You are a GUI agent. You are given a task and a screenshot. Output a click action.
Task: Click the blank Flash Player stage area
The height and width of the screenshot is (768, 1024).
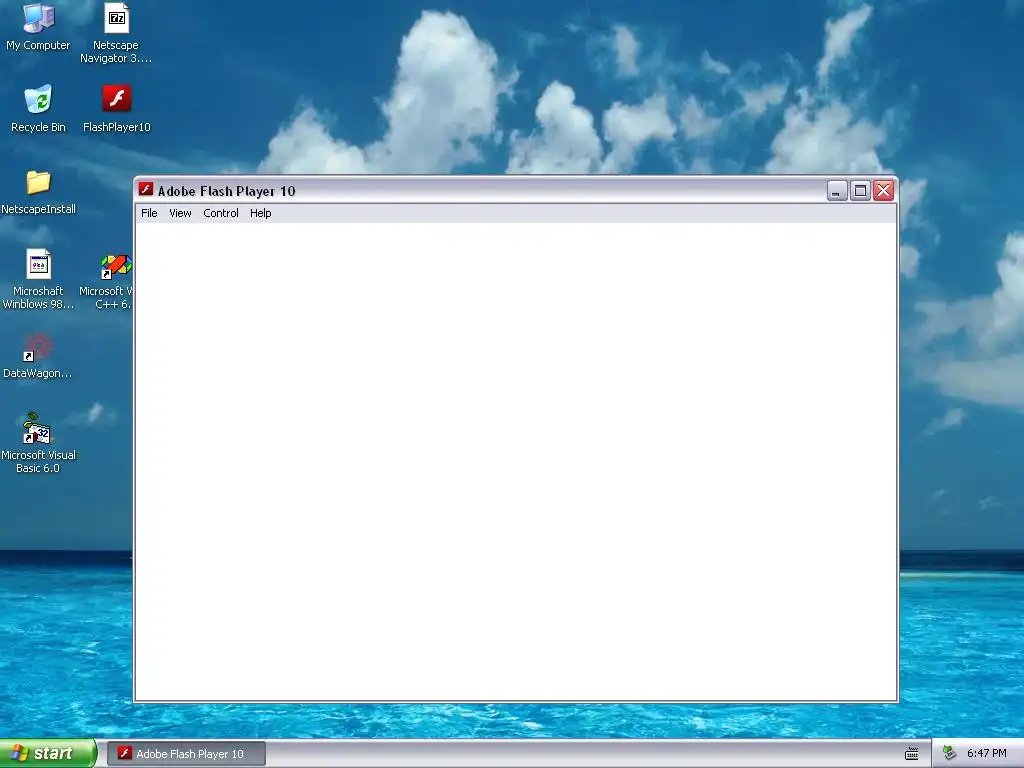coord(516,462)
